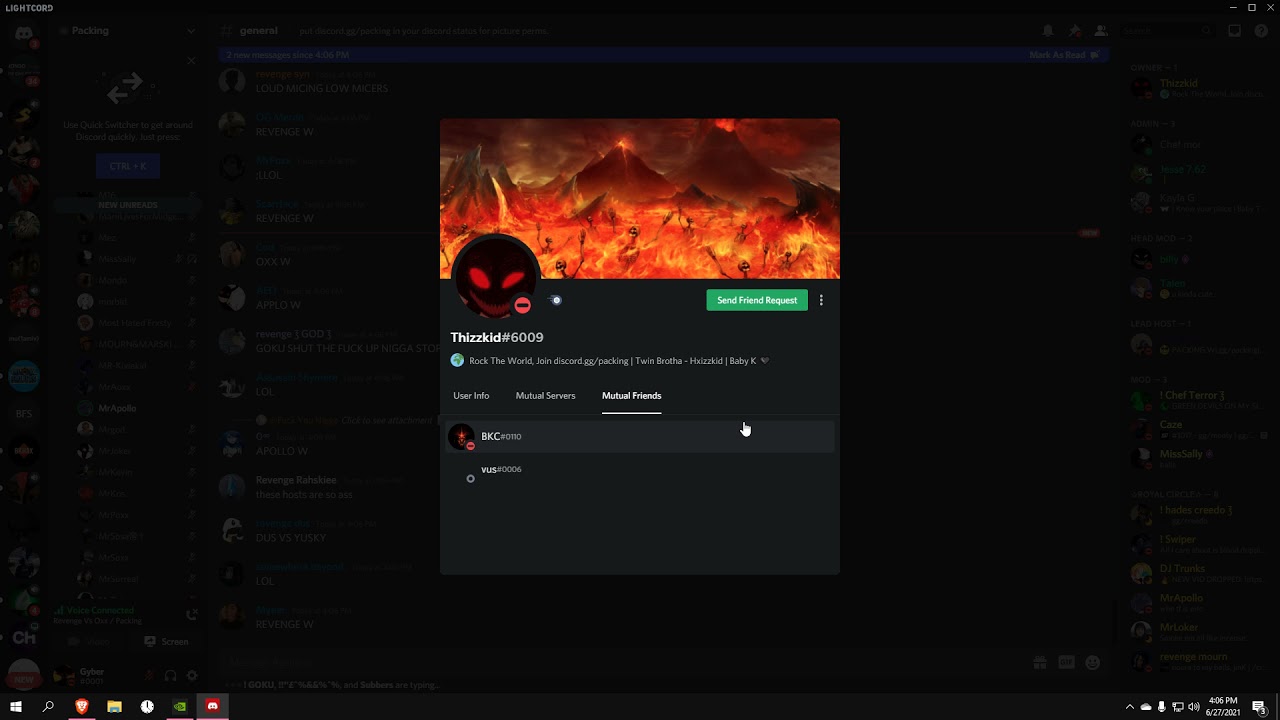The height and width of the screenshot is (720, 1280).
Task: Close the quick switcher tip
Action: click(191, 60)
